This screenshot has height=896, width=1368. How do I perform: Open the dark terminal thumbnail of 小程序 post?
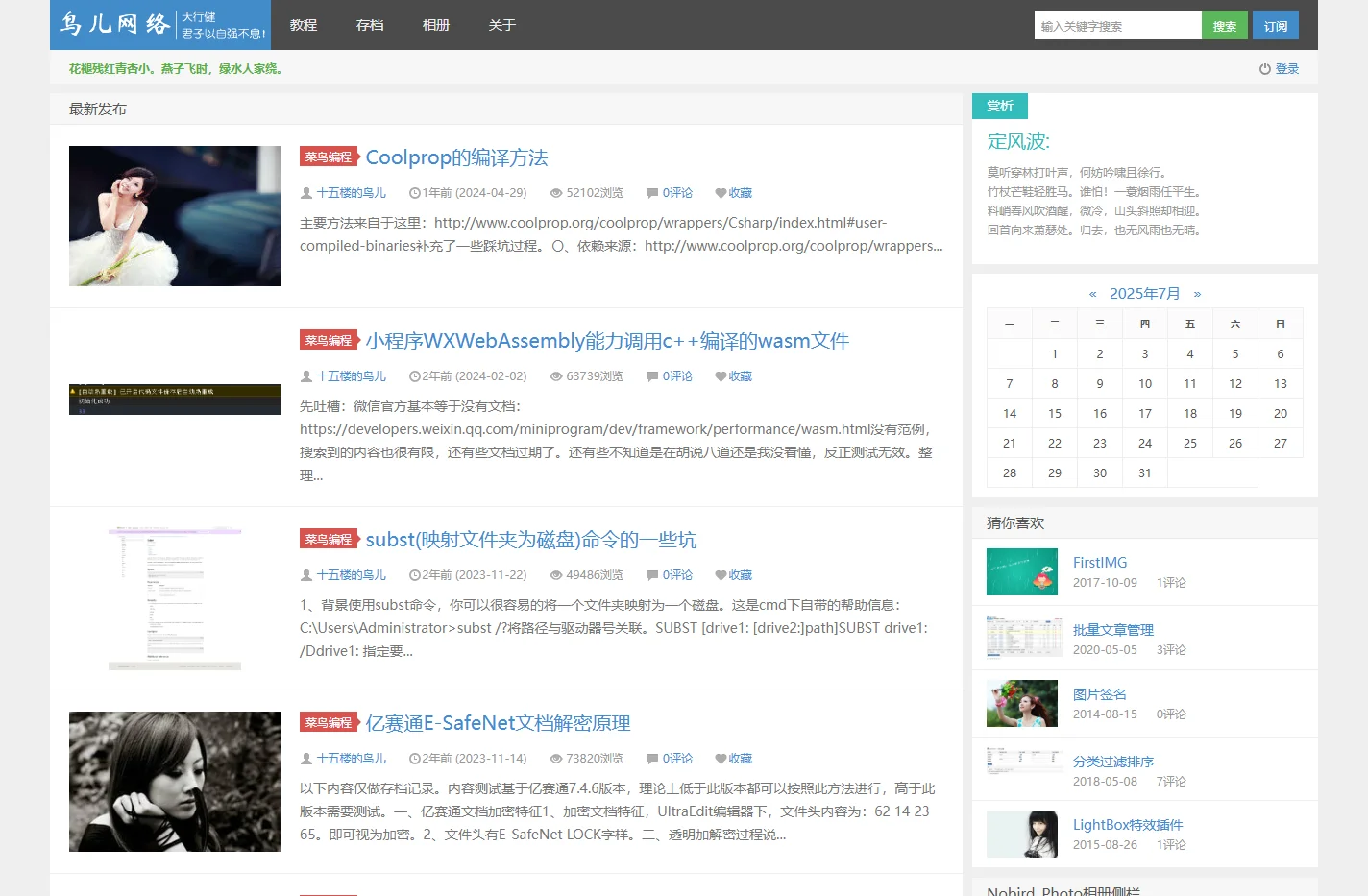click(x=175, y=400)
